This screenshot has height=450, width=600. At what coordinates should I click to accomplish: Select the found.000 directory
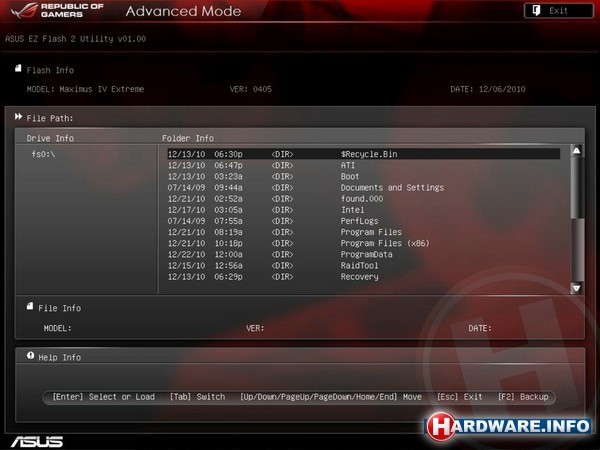pos(364,199)
